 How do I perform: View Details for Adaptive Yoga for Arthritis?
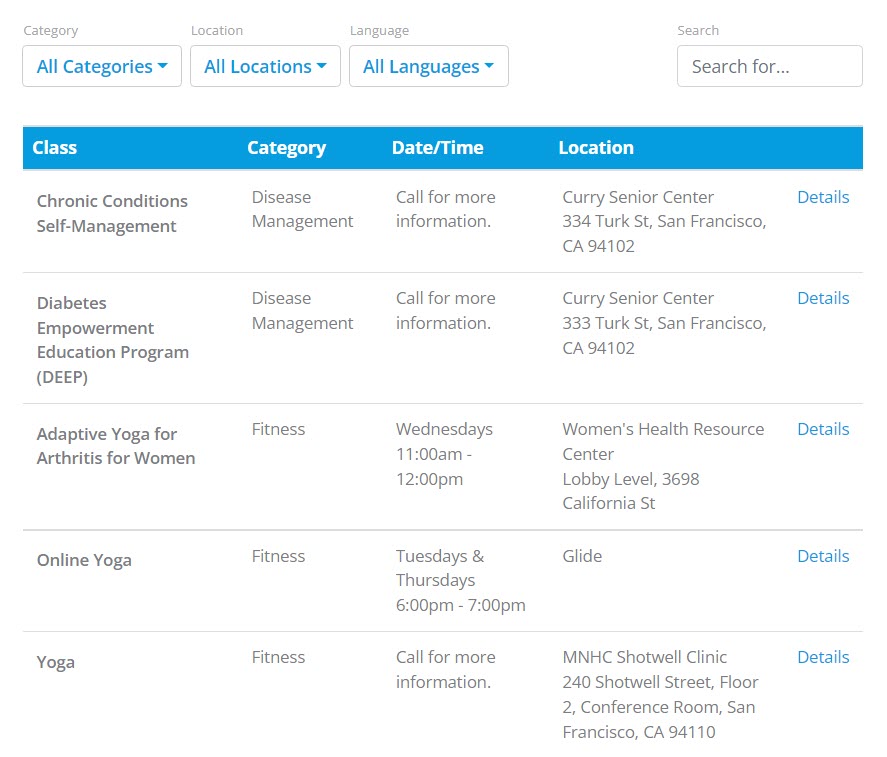point(822,429)
